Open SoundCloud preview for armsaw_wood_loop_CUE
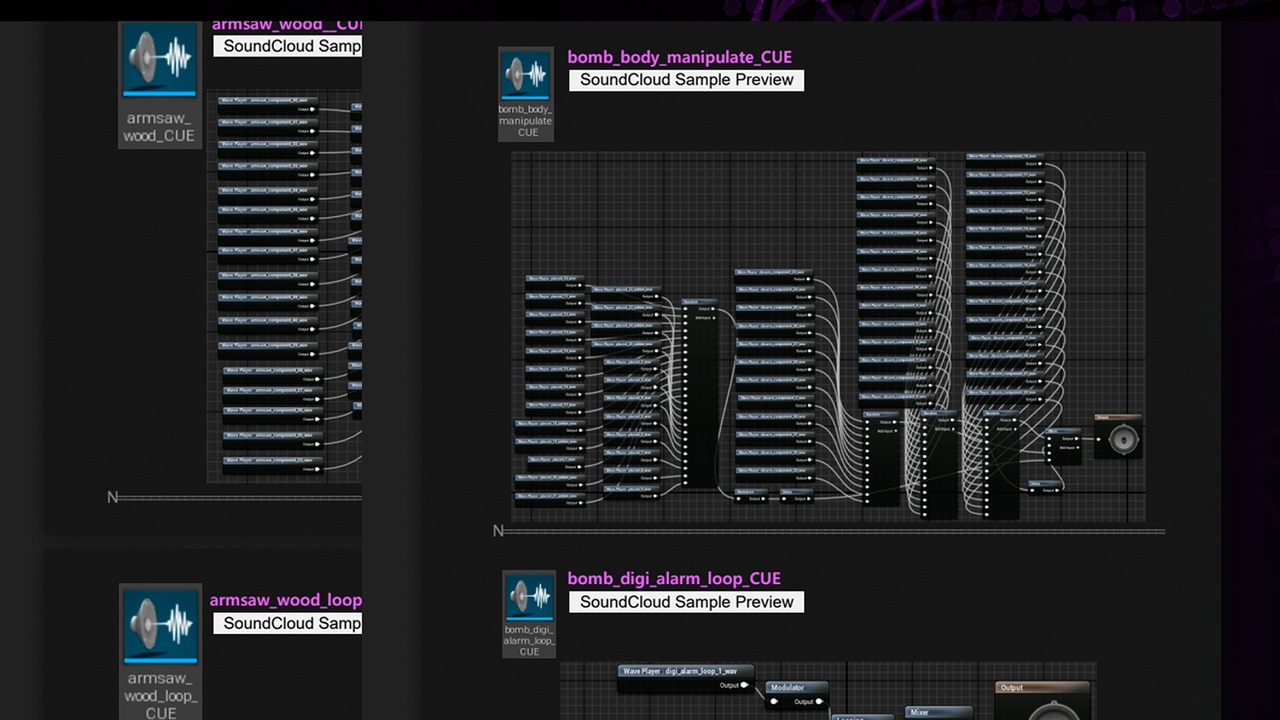1280x720 pixels. point(289,623)
